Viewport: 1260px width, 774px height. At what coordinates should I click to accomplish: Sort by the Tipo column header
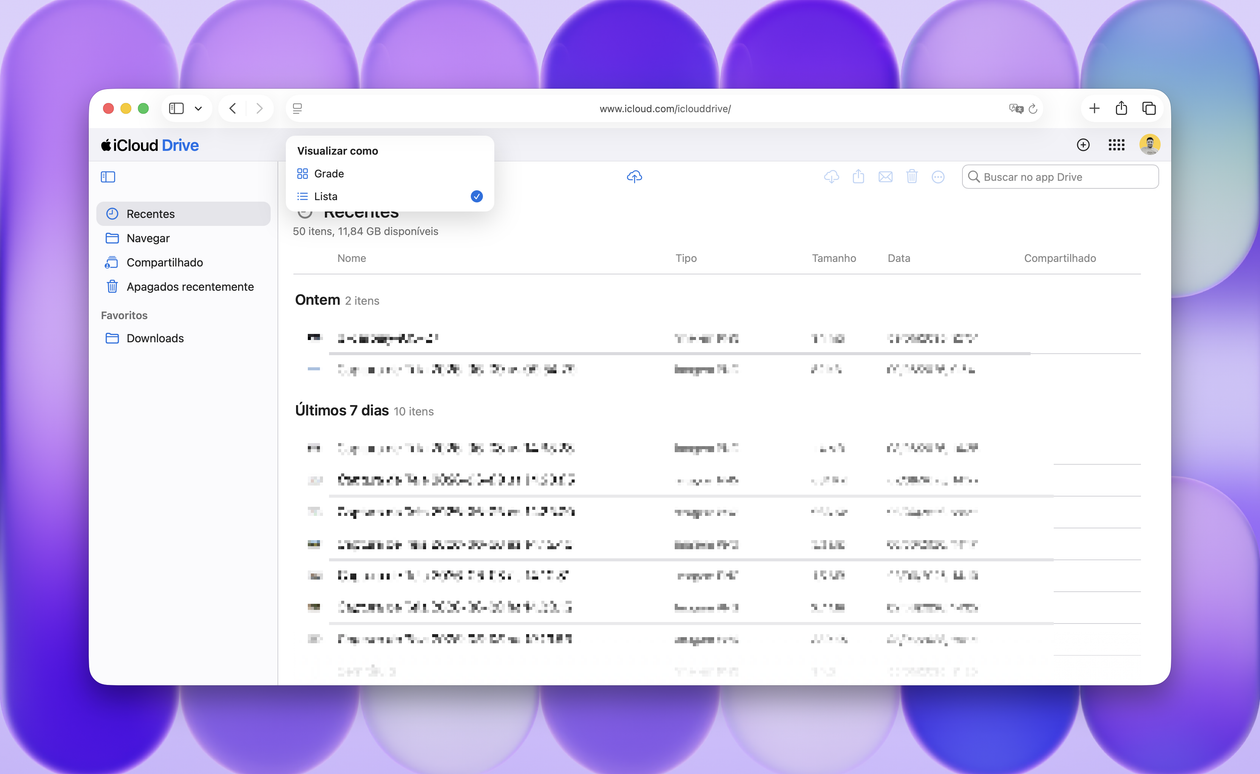pyautogui.click(x=686, y=258)
